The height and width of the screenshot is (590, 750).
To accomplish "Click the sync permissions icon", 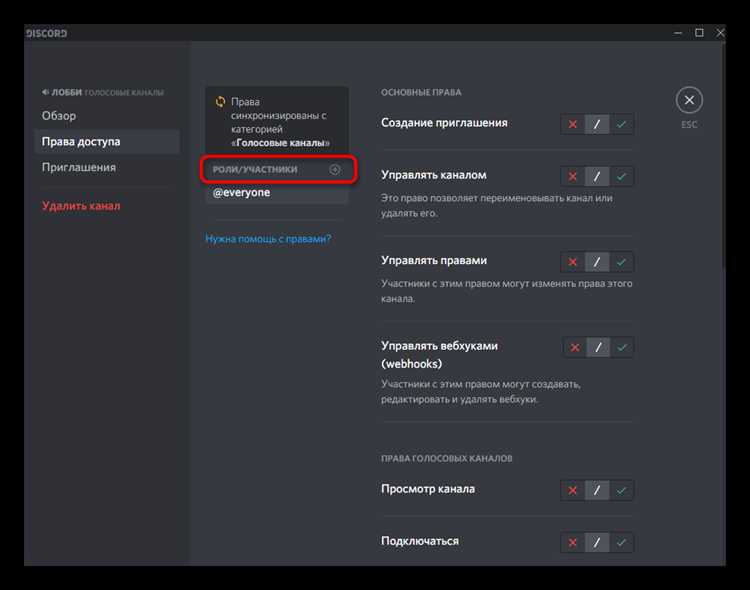I will click(x=220, y=102).
